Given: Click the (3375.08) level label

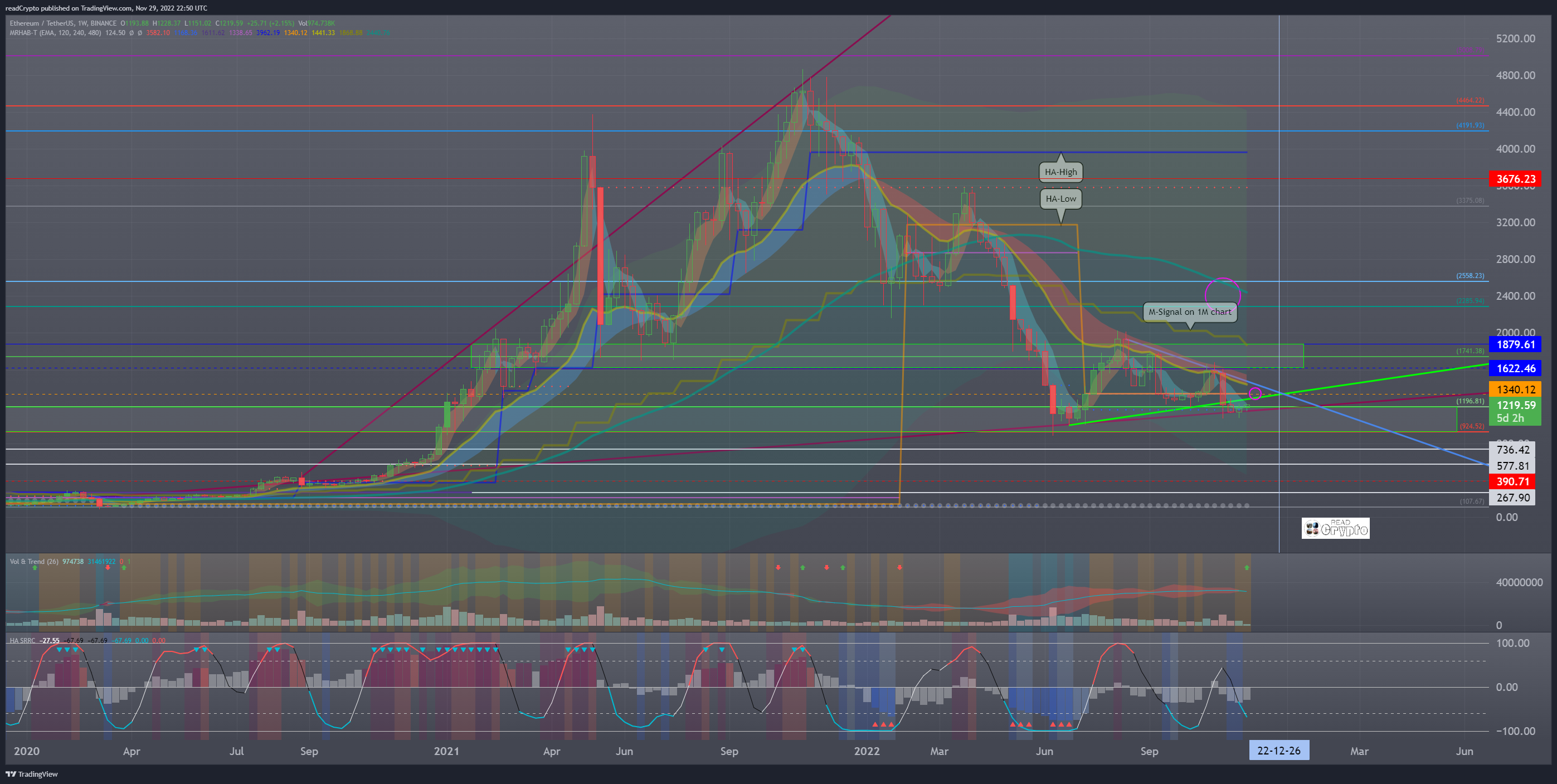Looking at the screenshot, I should tap(1470, 201).
